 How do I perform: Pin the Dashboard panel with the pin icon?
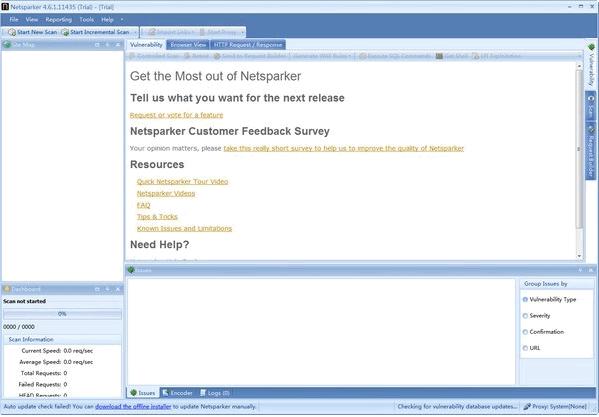pos(107,289)
